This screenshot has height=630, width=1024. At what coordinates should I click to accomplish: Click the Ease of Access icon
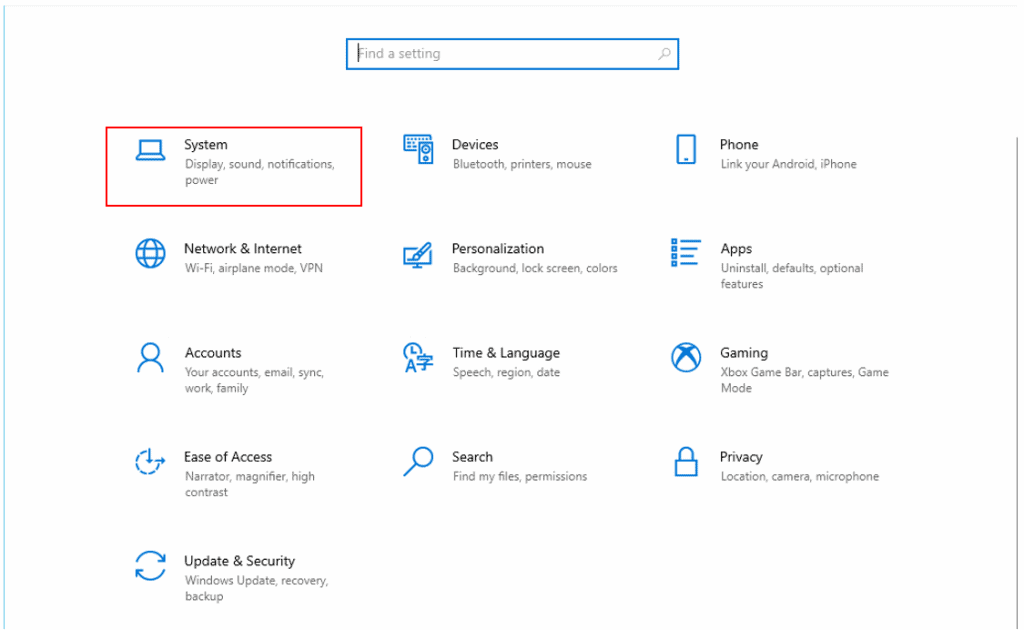coord(150,461)
